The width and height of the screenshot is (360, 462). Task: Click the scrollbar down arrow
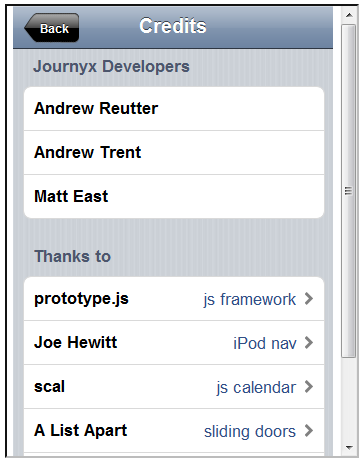(349, 447)
